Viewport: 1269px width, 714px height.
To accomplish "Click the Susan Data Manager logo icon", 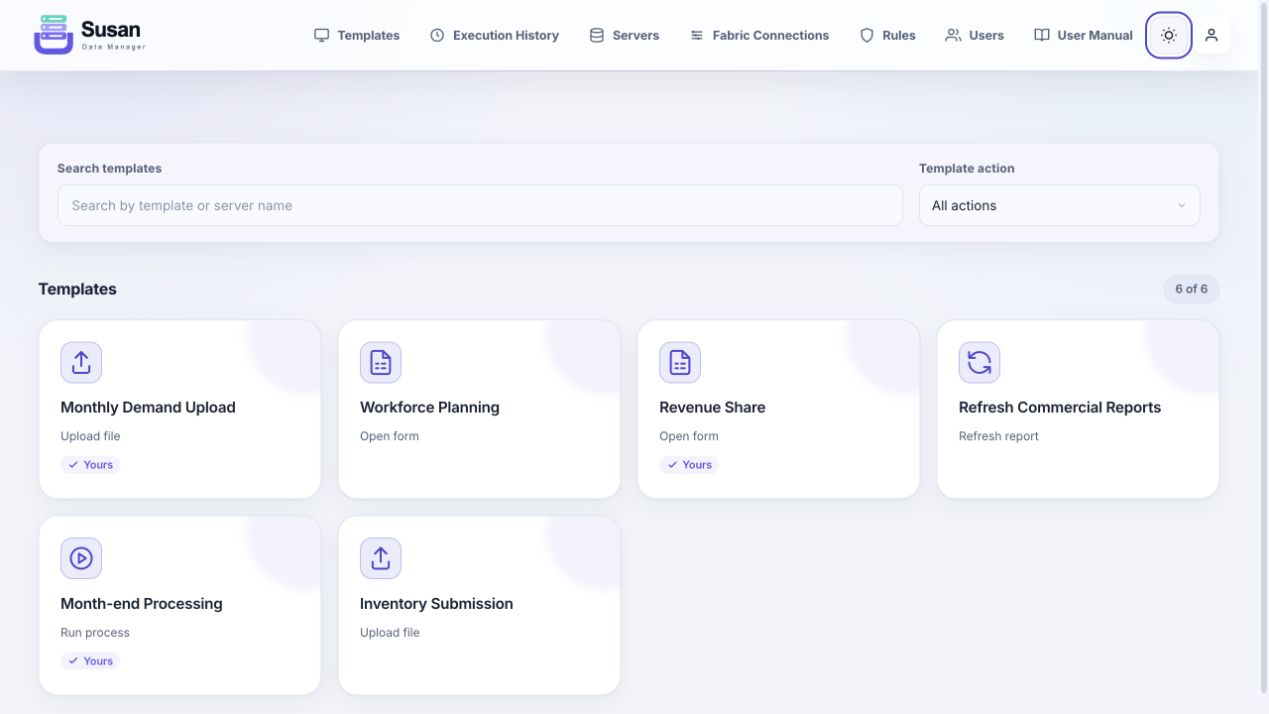I will point(53,34).
